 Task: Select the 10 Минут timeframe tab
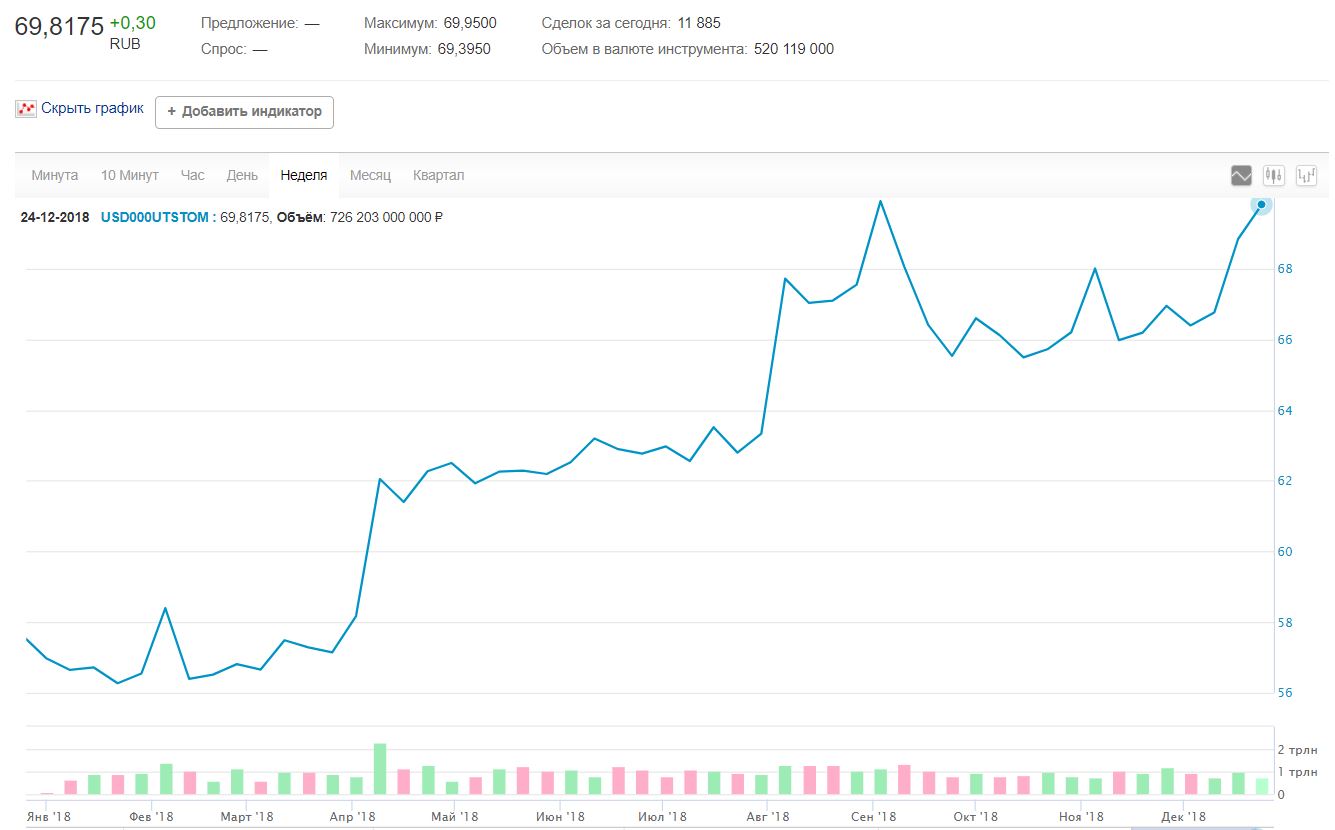click(129, 175)
